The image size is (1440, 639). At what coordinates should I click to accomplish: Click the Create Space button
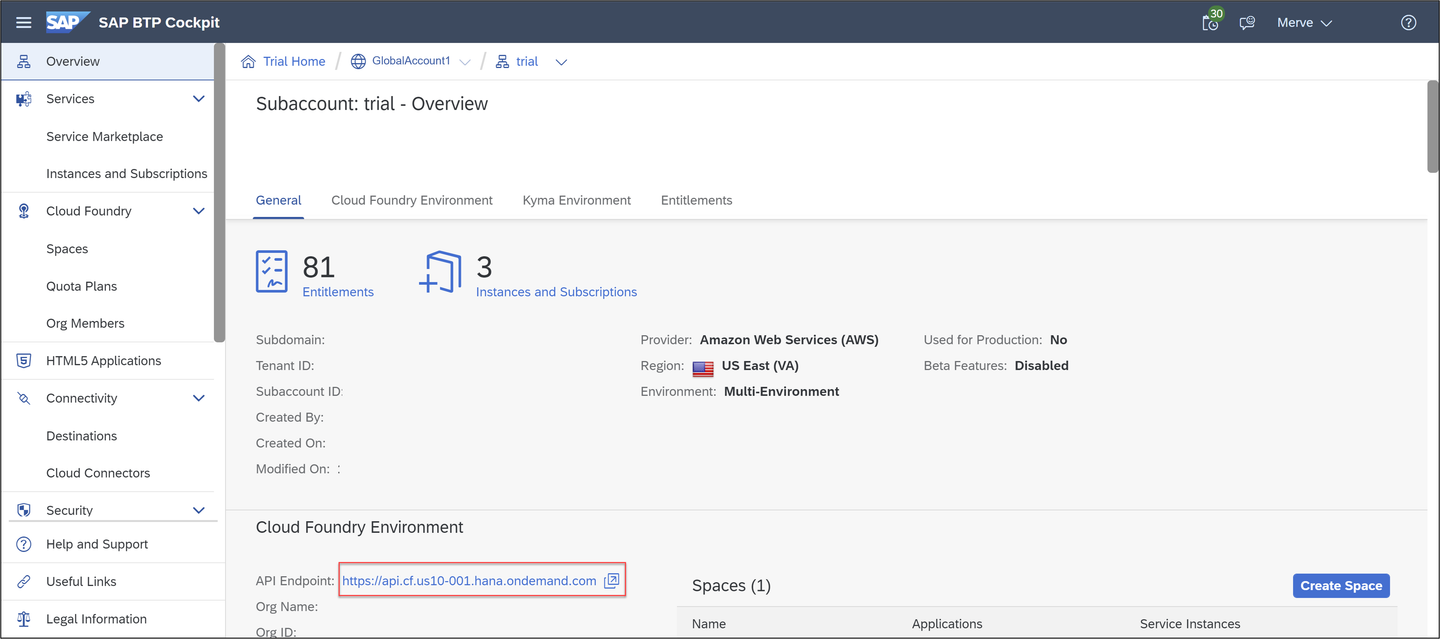coord(1341,585)
